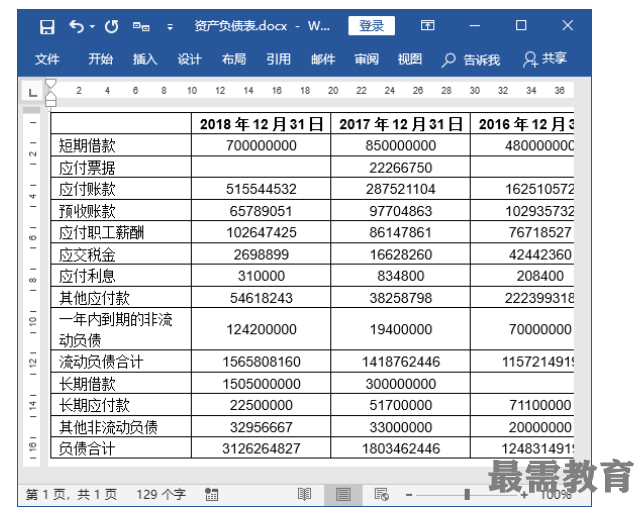Viewport: 640px width, 516px height.
Task: Open ribbon display options icon
Action: tap(427, 25)
